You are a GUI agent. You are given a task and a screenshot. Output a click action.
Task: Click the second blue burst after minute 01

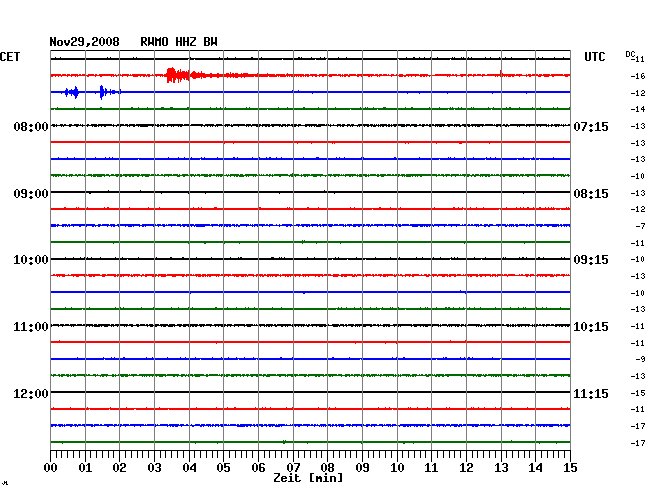[103, 92]
